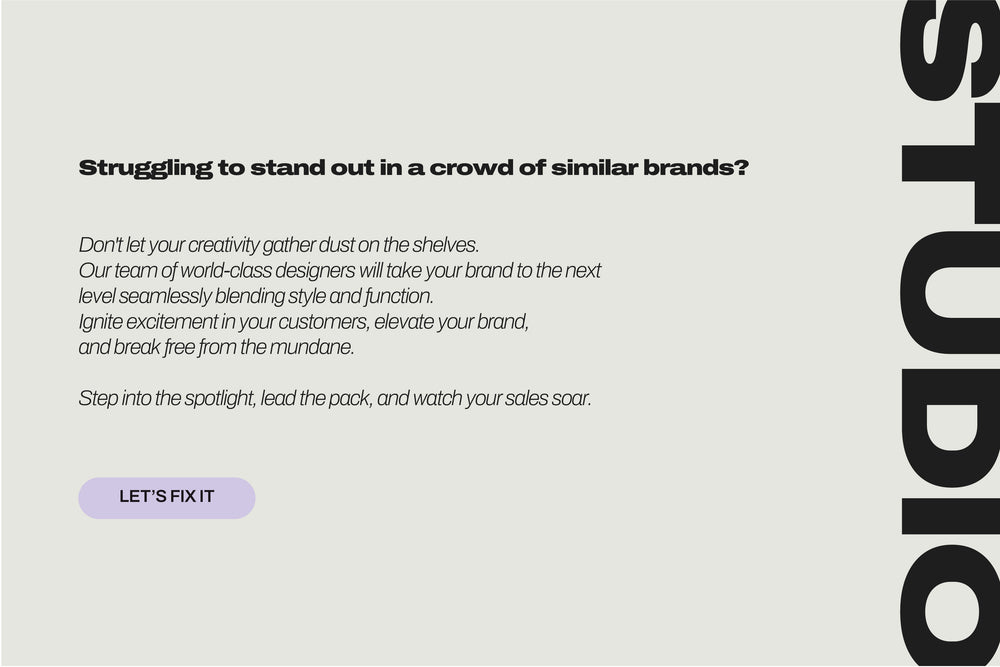The image size is (1000, 667).
Task: Click the headline about struggling to stand out
Action: (x=413, y=168)
